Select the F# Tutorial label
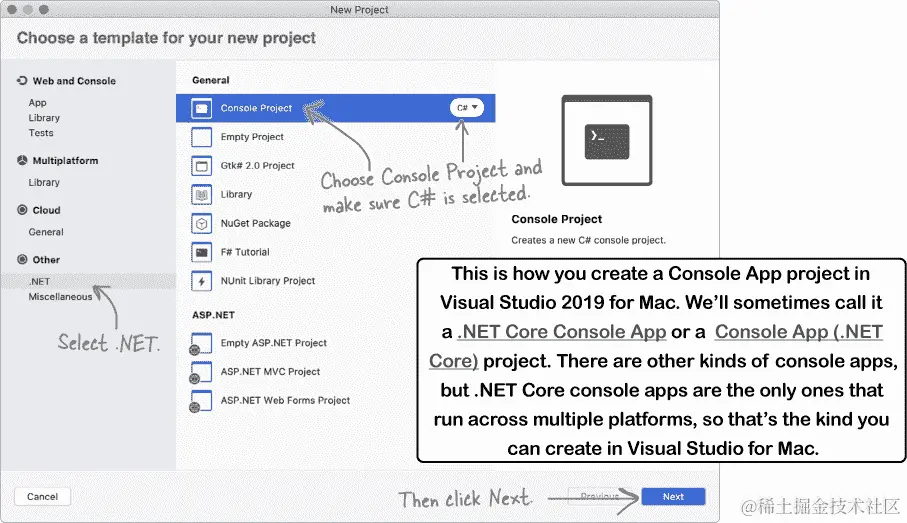This screenshot has height=523, width=907. tap(245, 252)
